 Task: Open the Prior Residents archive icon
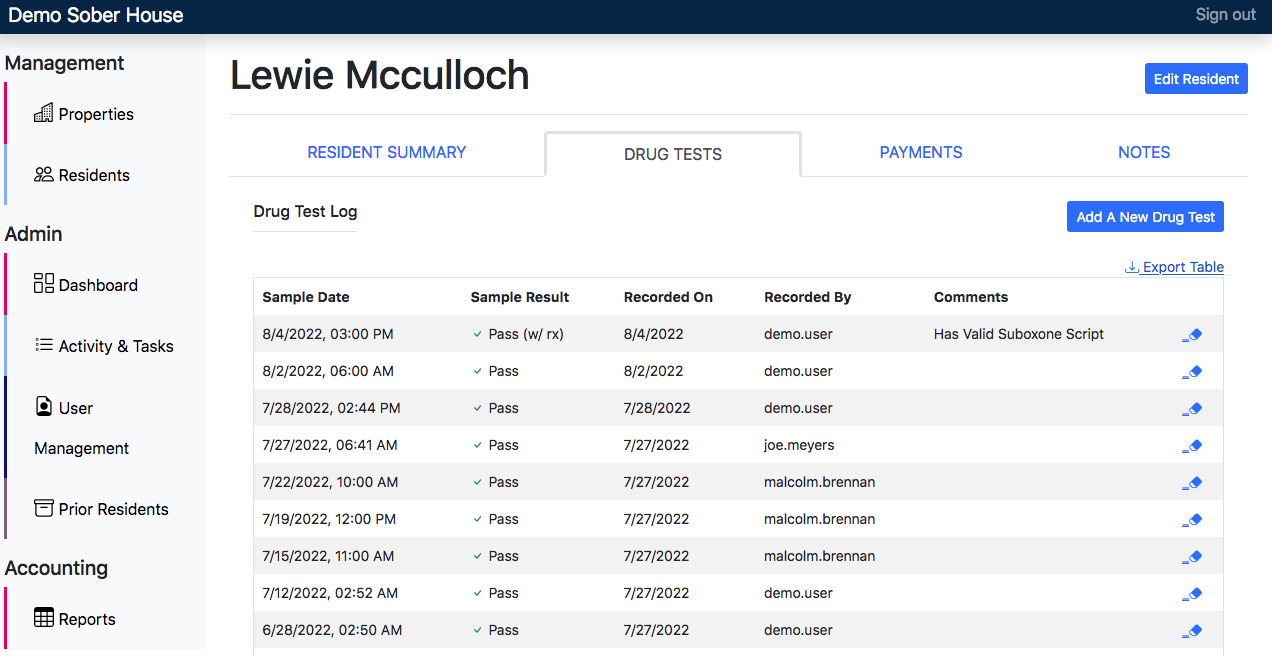[42, 508]
